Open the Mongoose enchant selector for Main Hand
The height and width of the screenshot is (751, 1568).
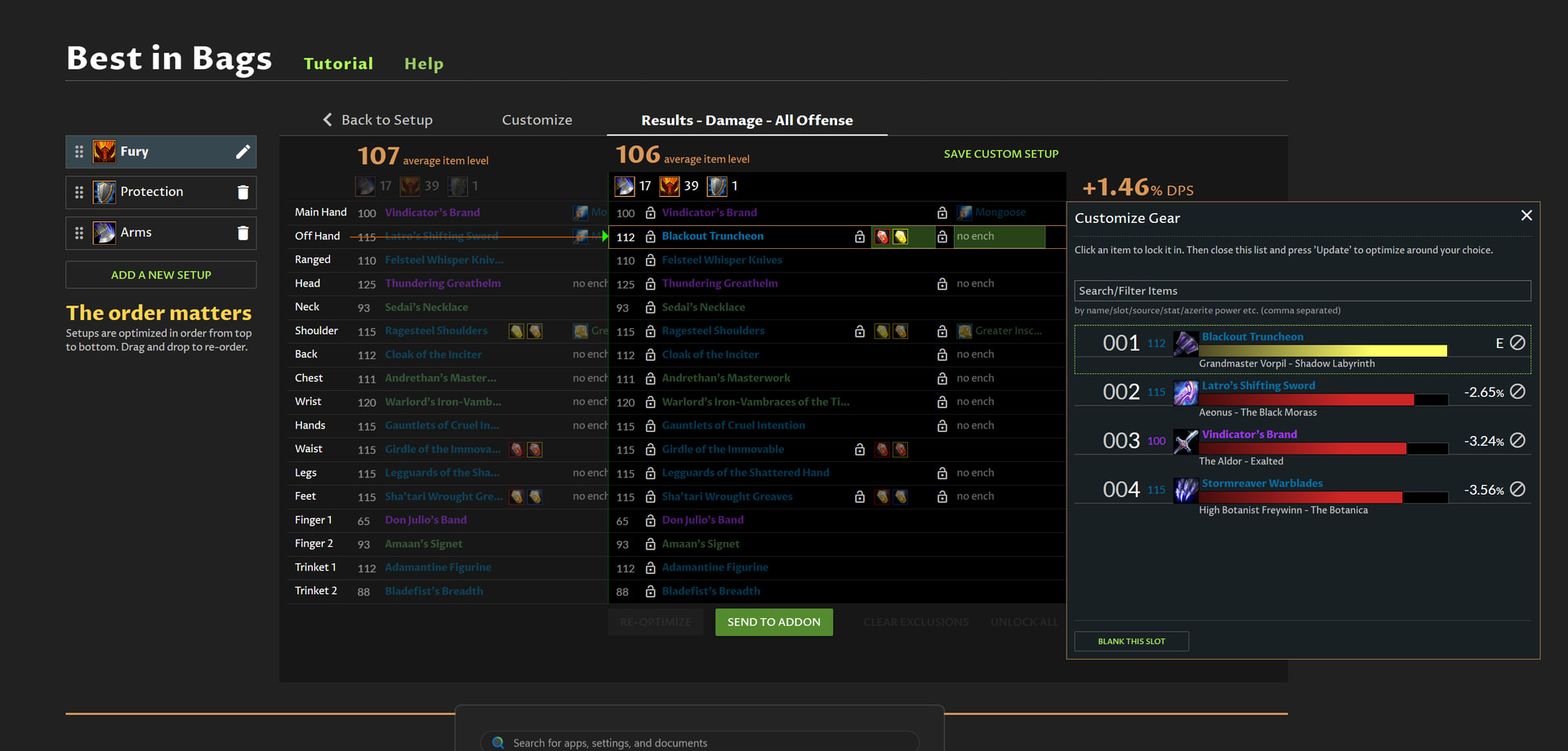[x=999, y=212]
